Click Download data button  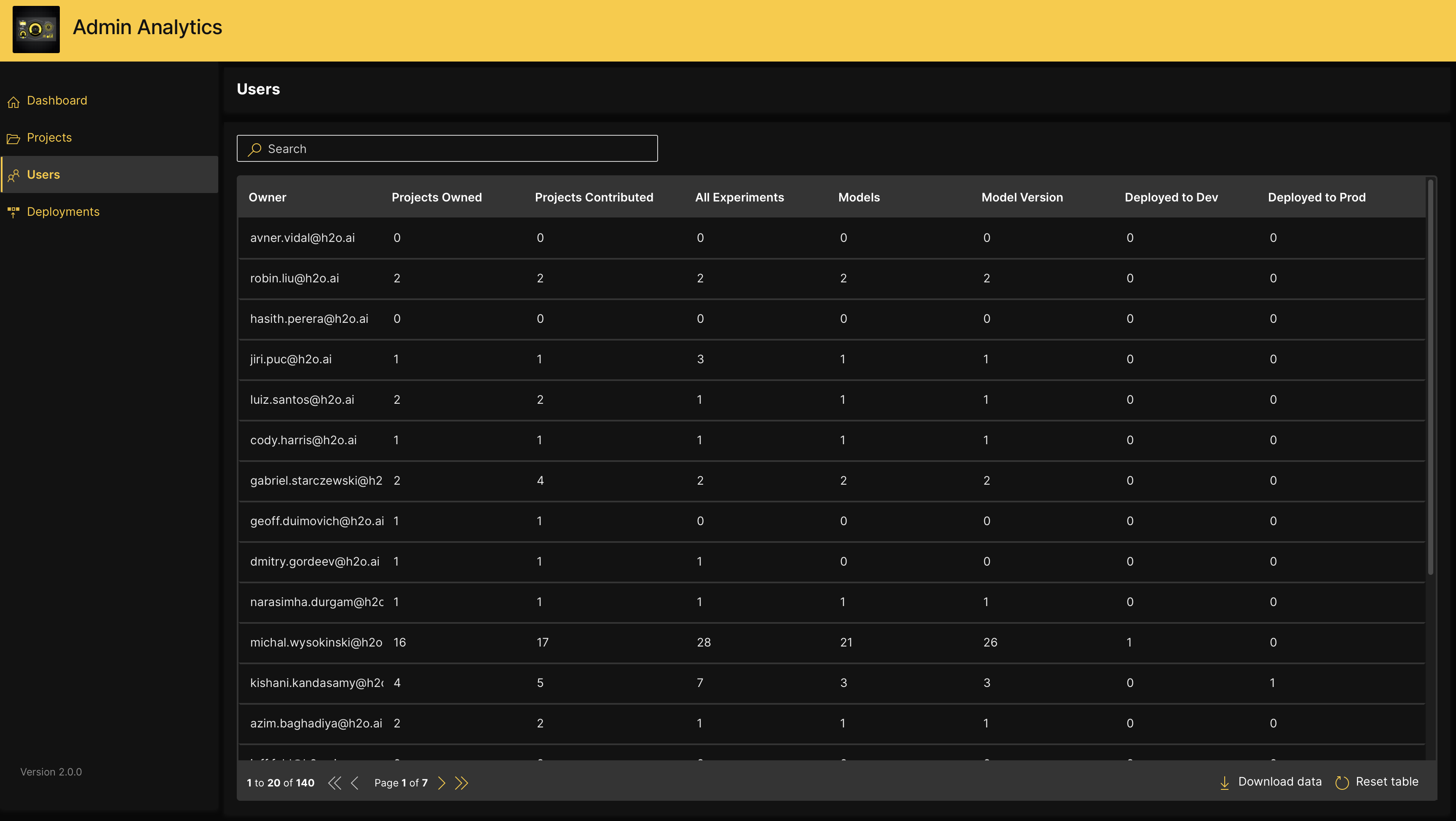click(1271, 782)
